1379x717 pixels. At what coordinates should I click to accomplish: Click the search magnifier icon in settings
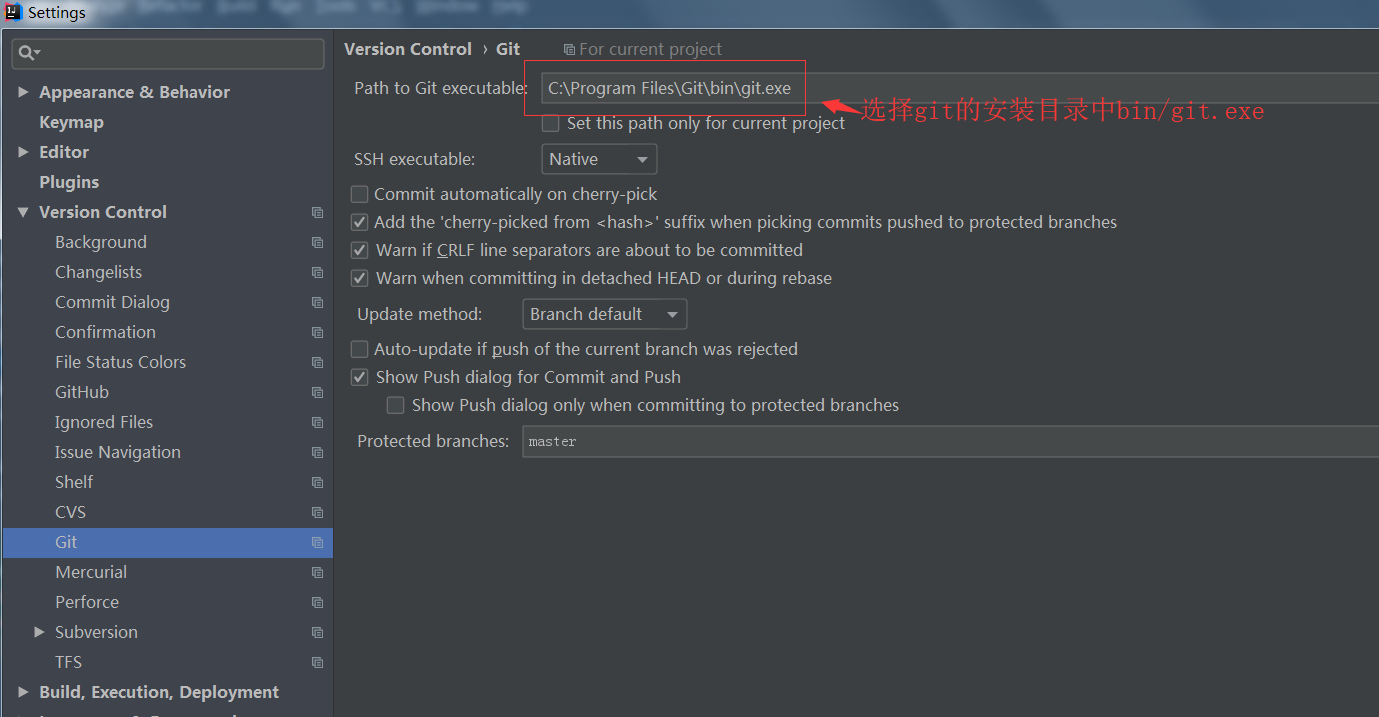(27, 53)
